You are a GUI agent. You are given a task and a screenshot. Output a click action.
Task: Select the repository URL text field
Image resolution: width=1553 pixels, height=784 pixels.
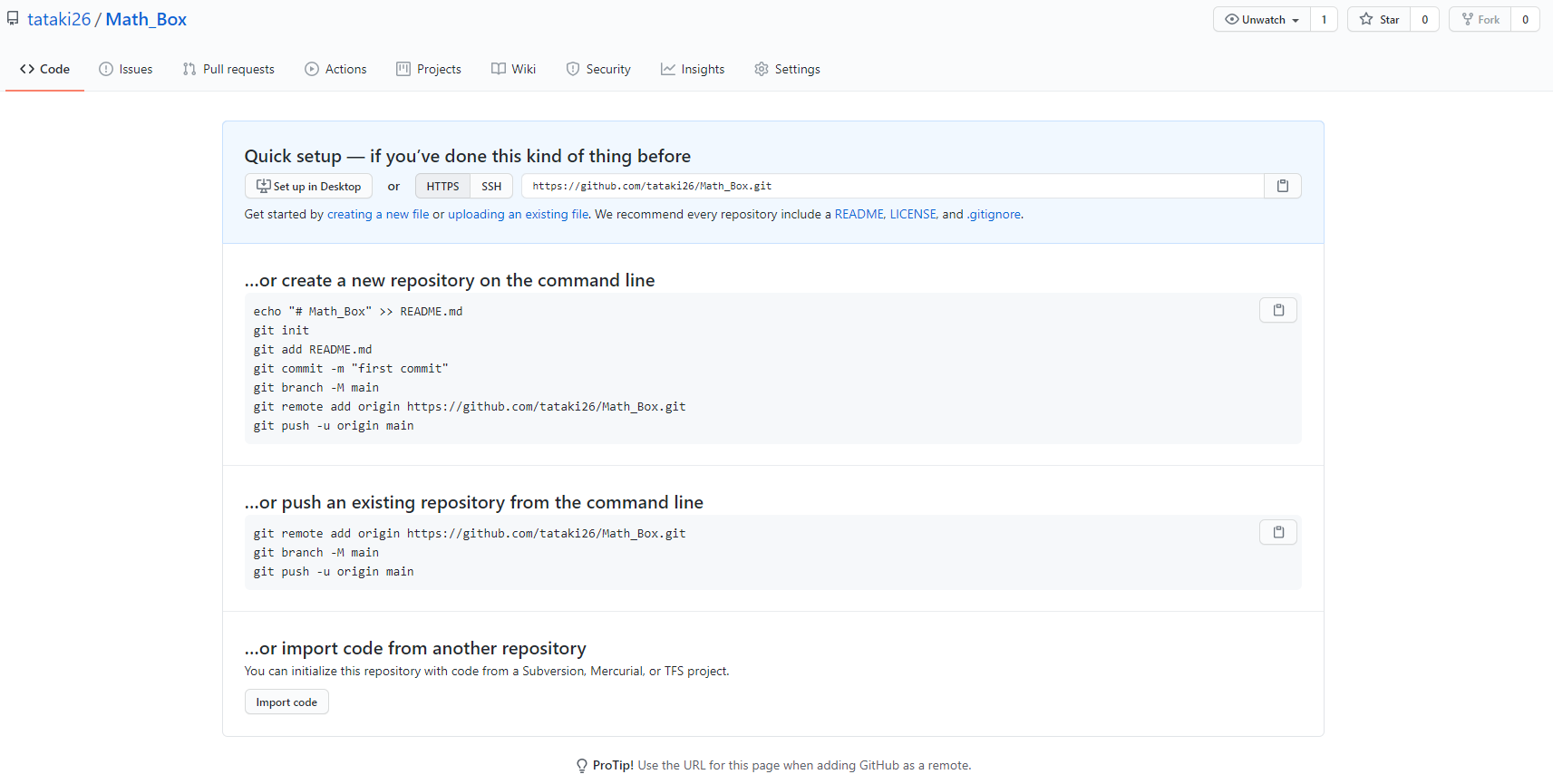[x=893, y=186]
